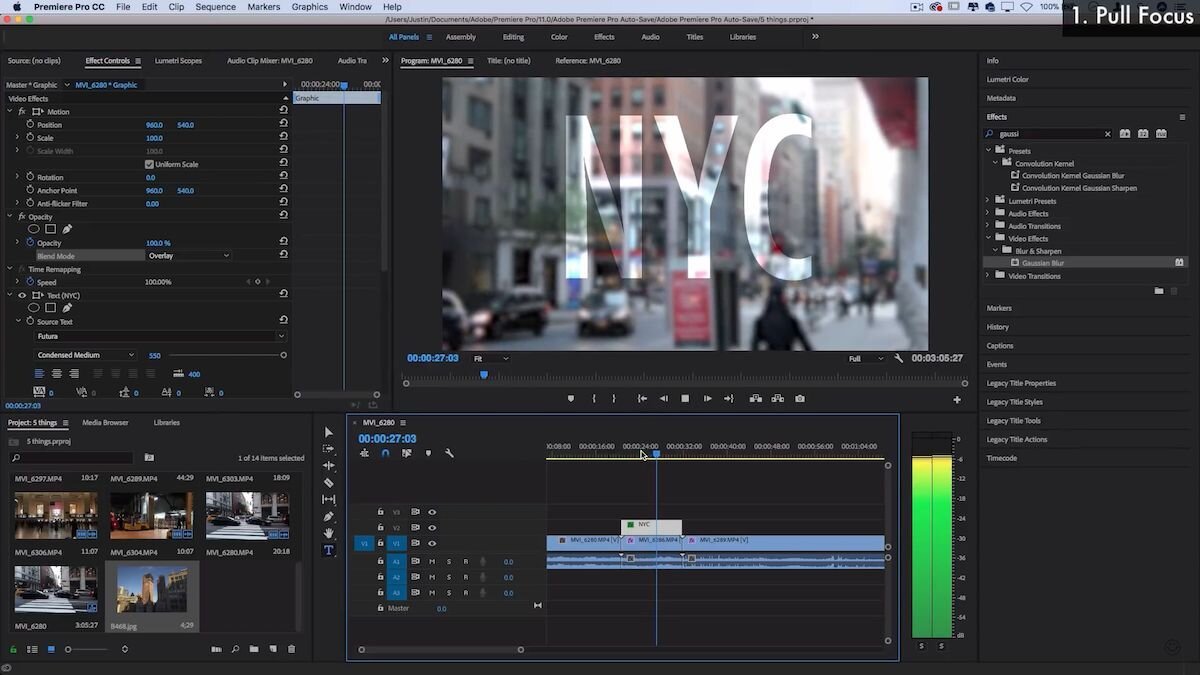Reset the Position parameter
Viewport: 1200px width, 675px height.
284,125
